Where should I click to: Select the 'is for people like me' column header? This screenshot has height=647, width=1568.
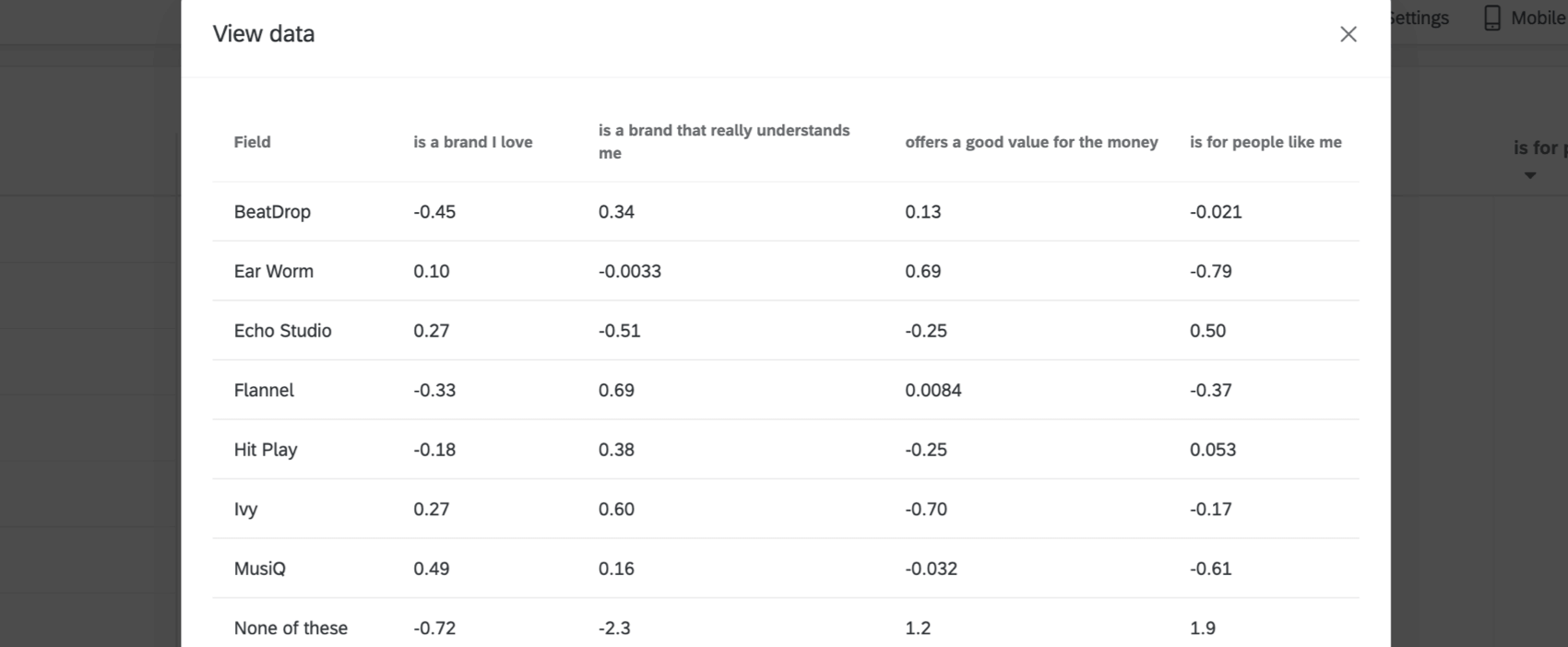click(1265, 142)
